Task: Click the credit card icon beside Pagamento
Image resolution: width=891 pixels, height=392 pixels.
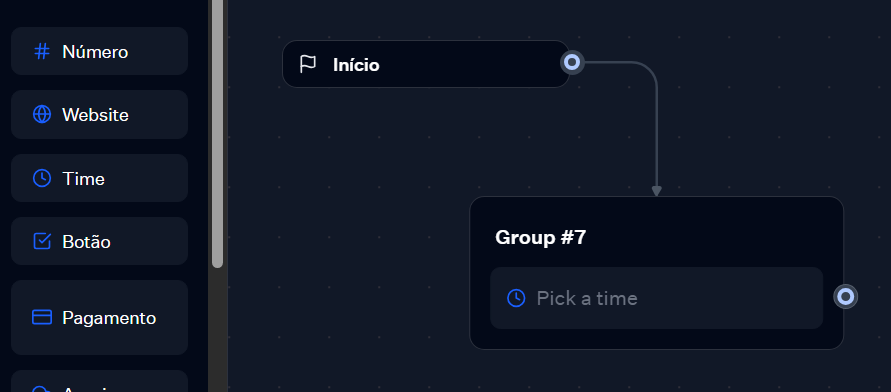Action: 42,317
